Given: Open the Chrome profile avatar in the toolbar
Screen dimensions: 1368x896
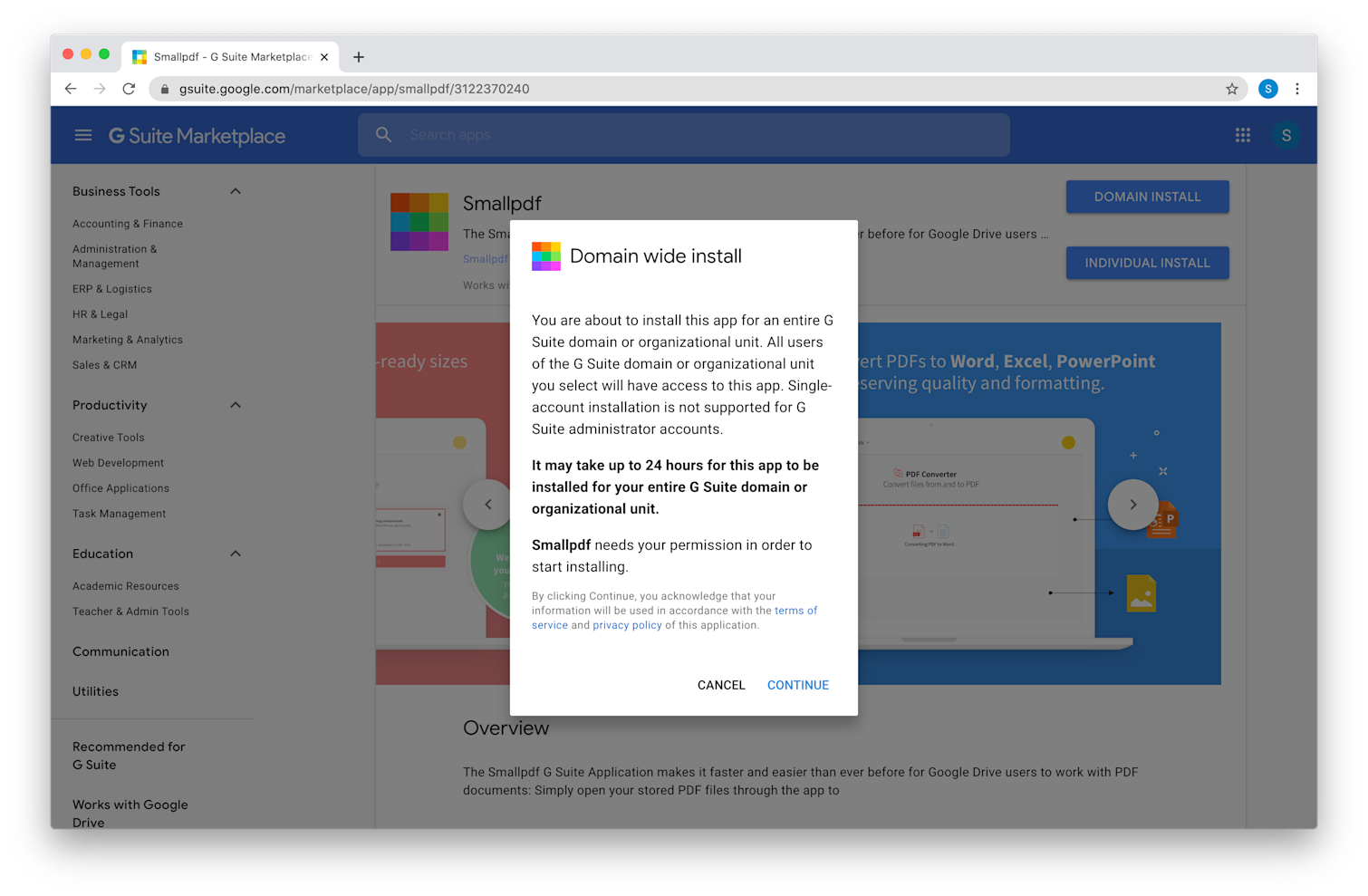Looking at the screenshot, I should [1268, 89].
